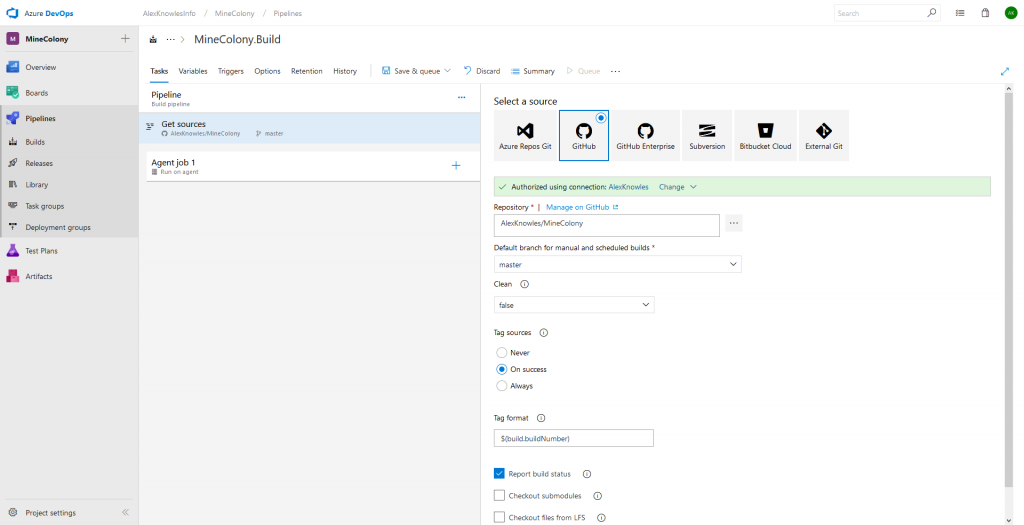Image resolution: width=1024 pixels, height=525 pixels.
Task: Open Builds under Pipelines
Action: 35,142
